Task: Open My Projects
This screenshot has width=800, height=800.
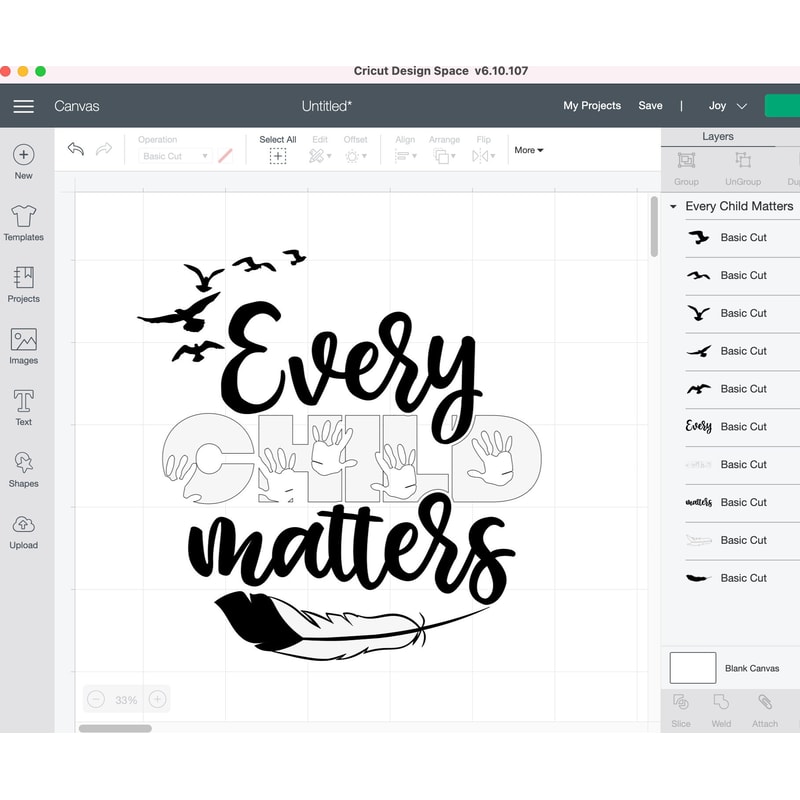Action: pos(592,105)
